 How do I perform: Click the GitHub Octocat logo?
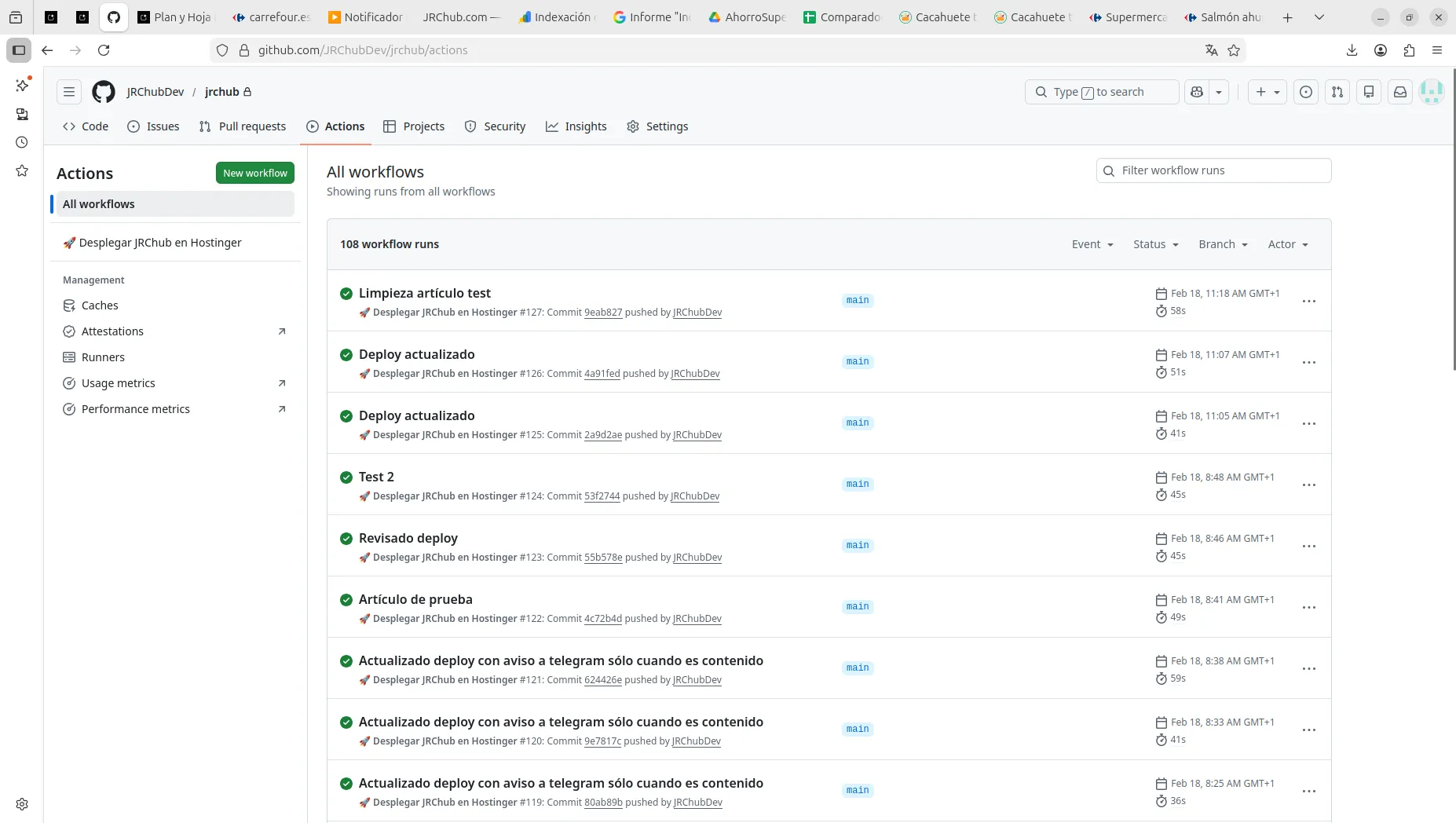coord(104,92)
